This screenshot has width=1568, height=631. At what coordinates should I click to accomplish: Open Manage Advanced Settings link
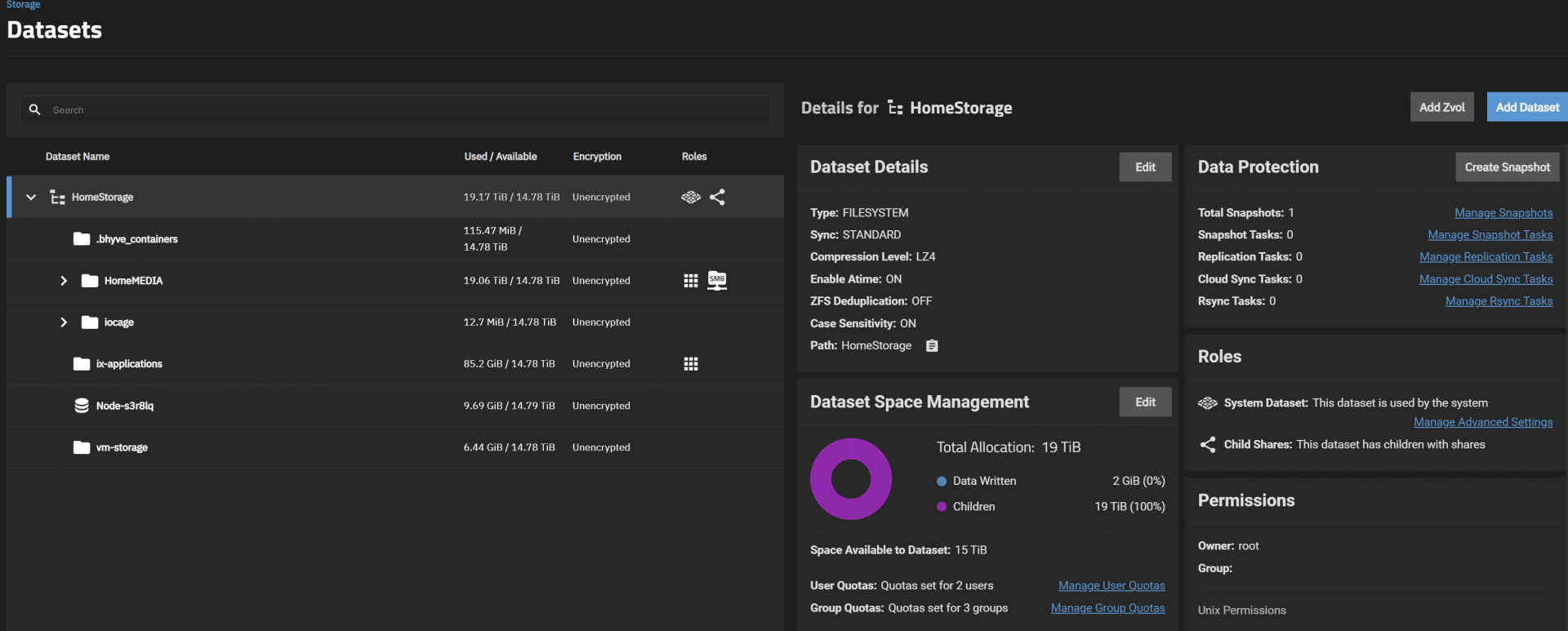(x=1483, y=422)
